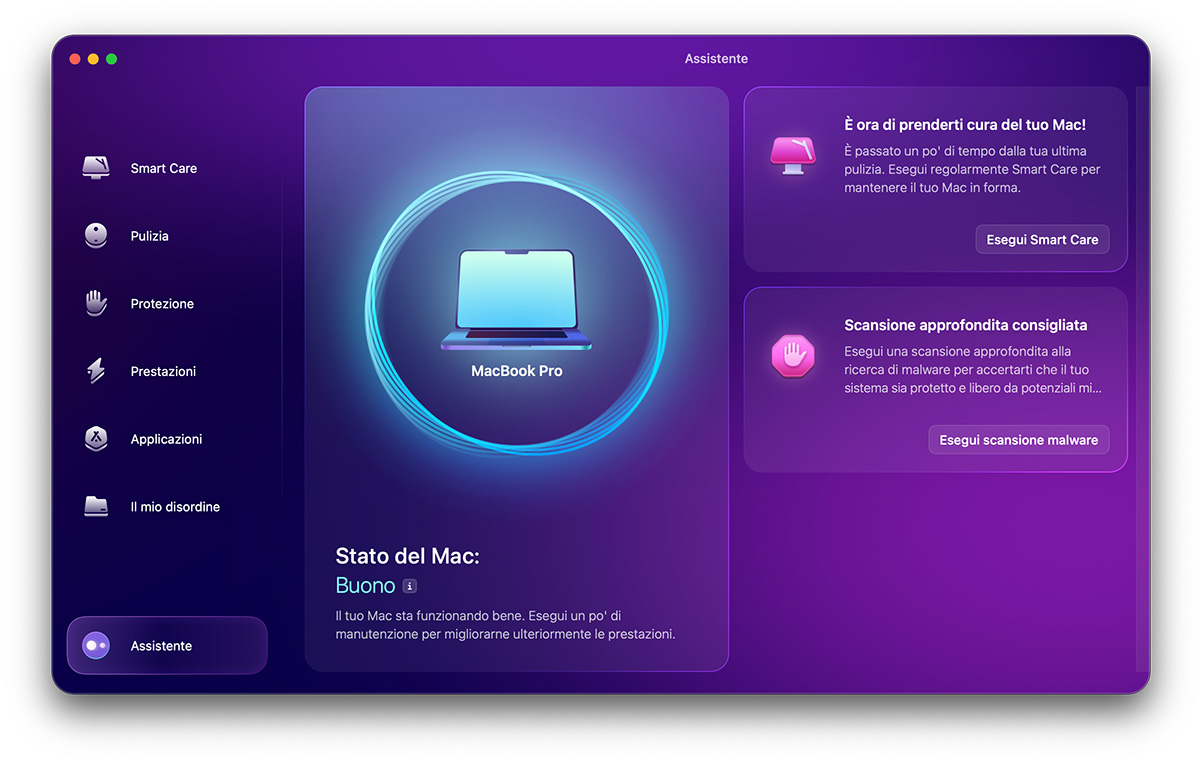
Task: Click the Pulizia vacuum icon in sidebar
Action: pyautogui.click(x=96, y=236)
